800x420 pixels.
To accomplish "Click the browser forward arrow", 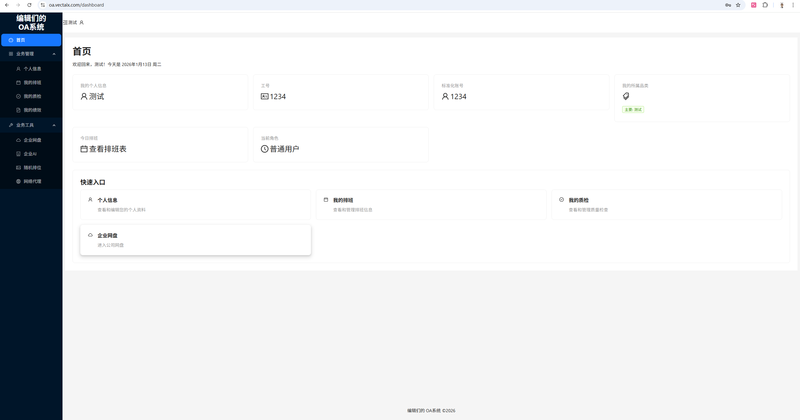I will coord(18,5).
